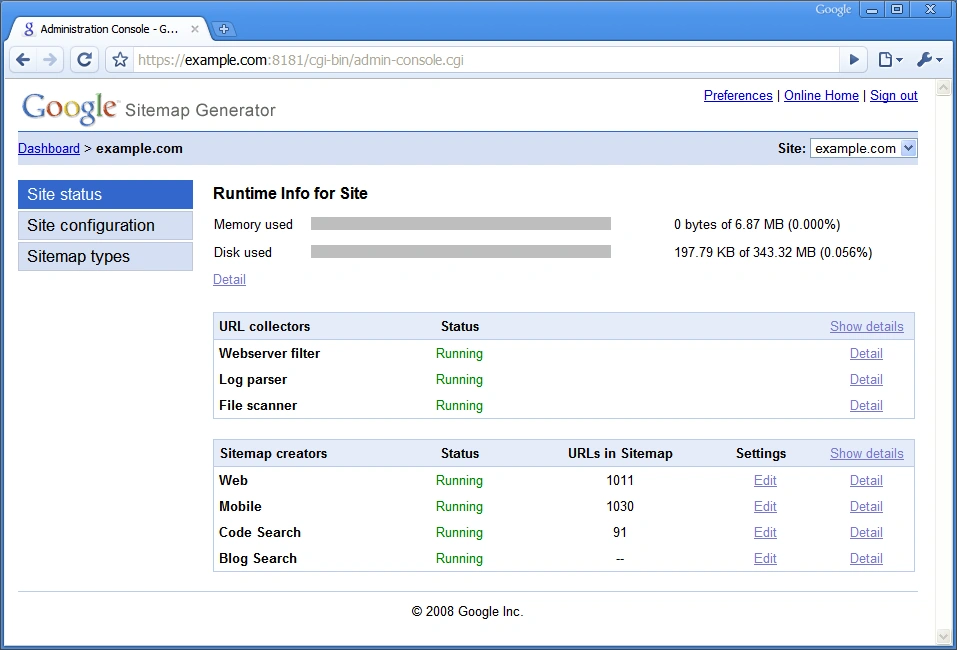Open Preferences from the header
This screenshot has width=957, height=650.
[x=738, y=95]
